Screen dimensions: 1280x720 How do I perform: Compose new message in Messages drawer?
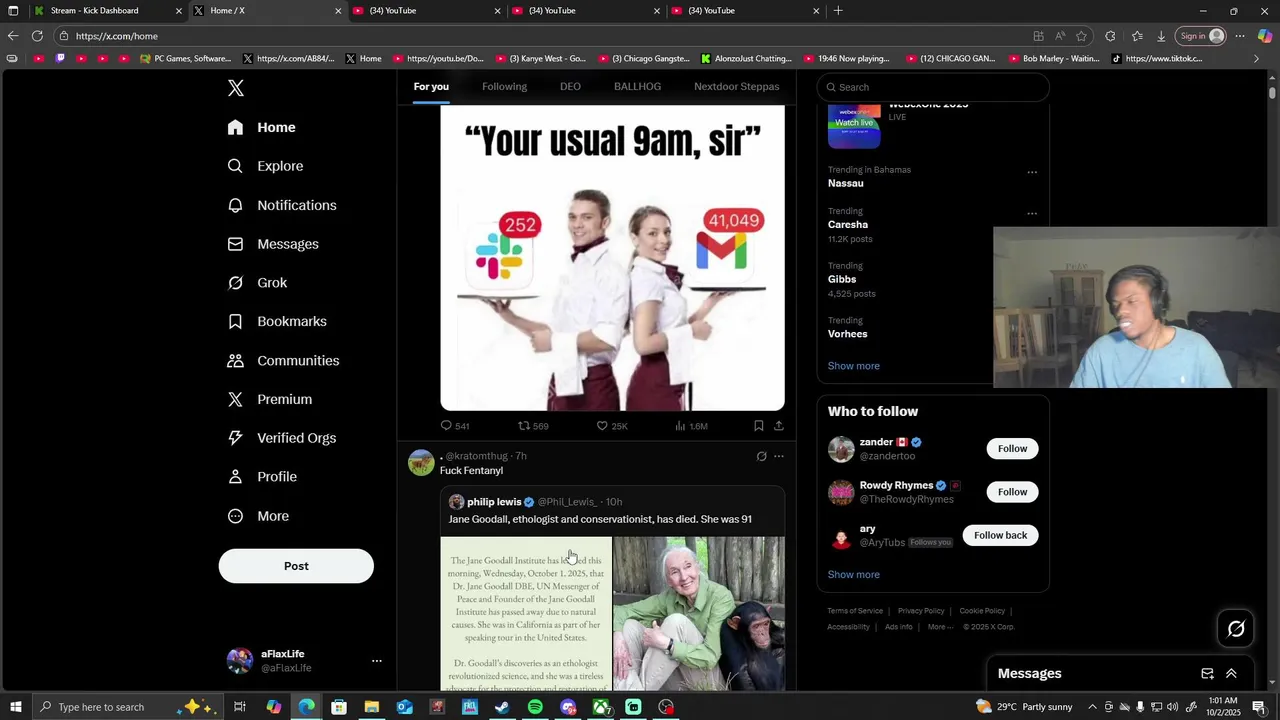pyautogui.click(x=1207, y=674)
